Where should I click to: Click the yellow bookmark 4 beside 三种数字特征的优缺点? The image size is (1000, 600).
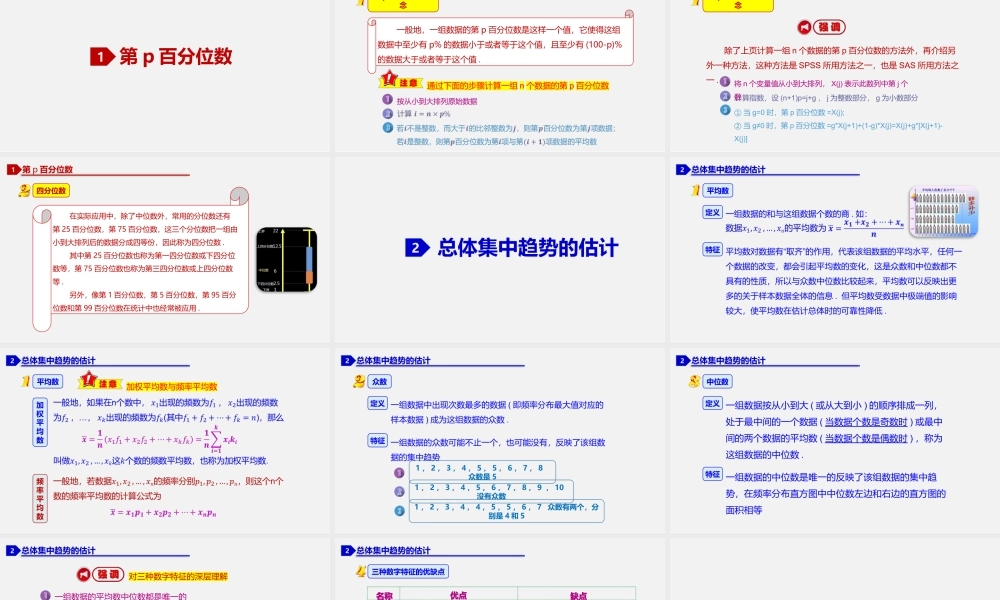[x=360, y=571]
